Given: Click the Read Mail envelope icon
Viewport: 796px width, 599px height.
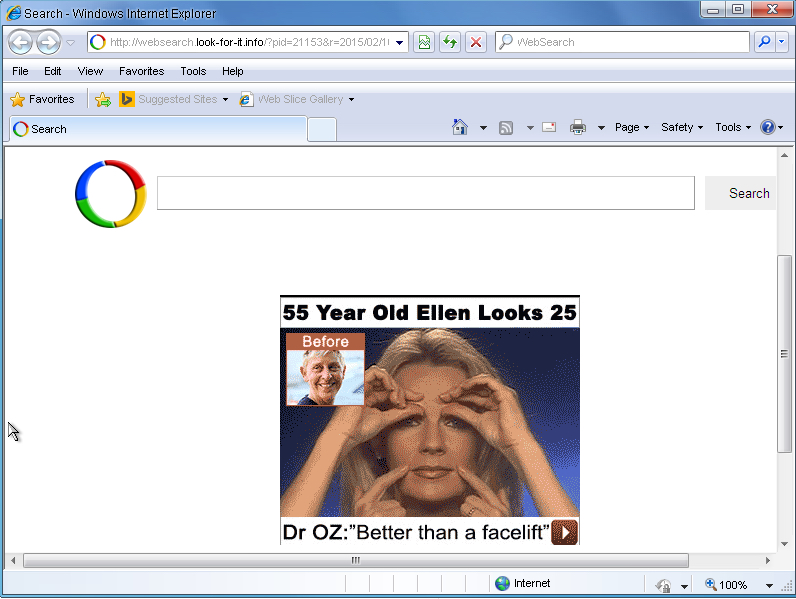Looking at the screenshot, I should (x=549, y=127).
